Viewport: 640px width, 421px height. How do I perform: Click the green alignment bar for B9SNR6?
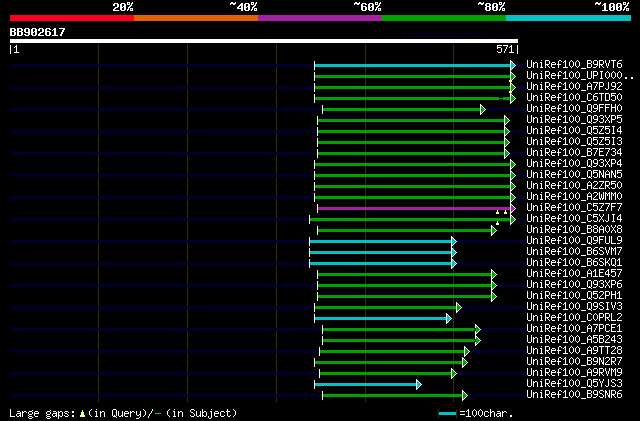(x=395, y=396)
